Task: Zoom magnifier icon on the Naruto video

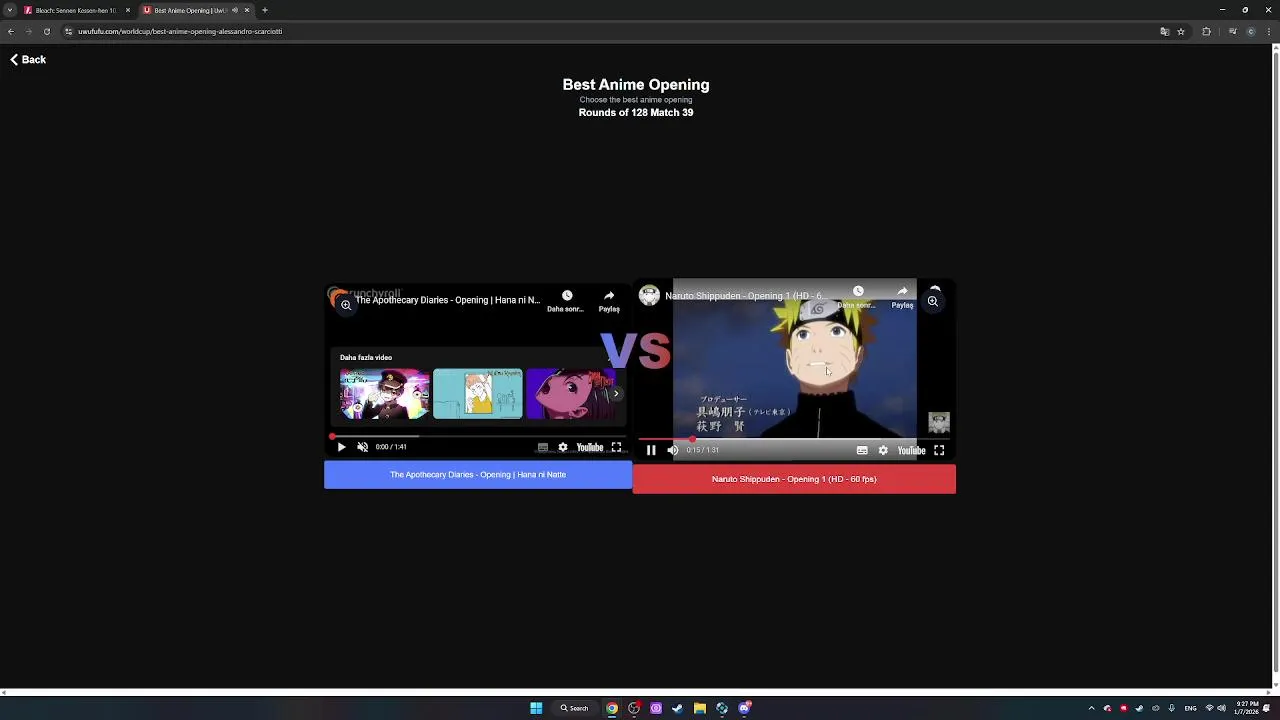Action: 932,301
